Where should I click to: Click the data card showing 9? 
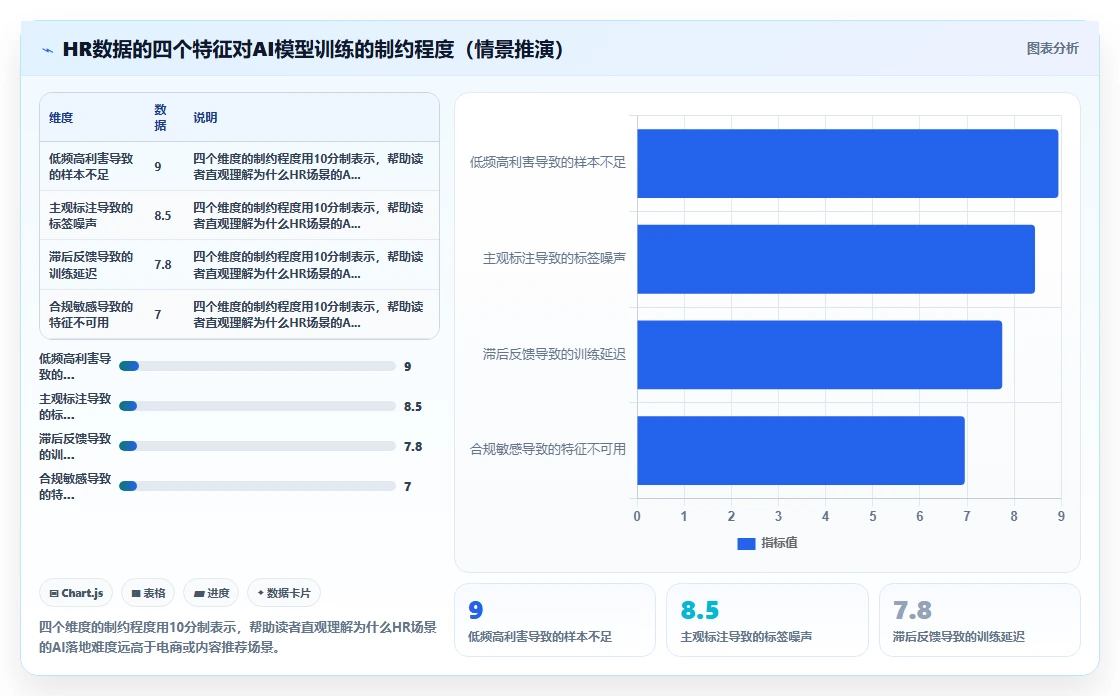(555, 620)
